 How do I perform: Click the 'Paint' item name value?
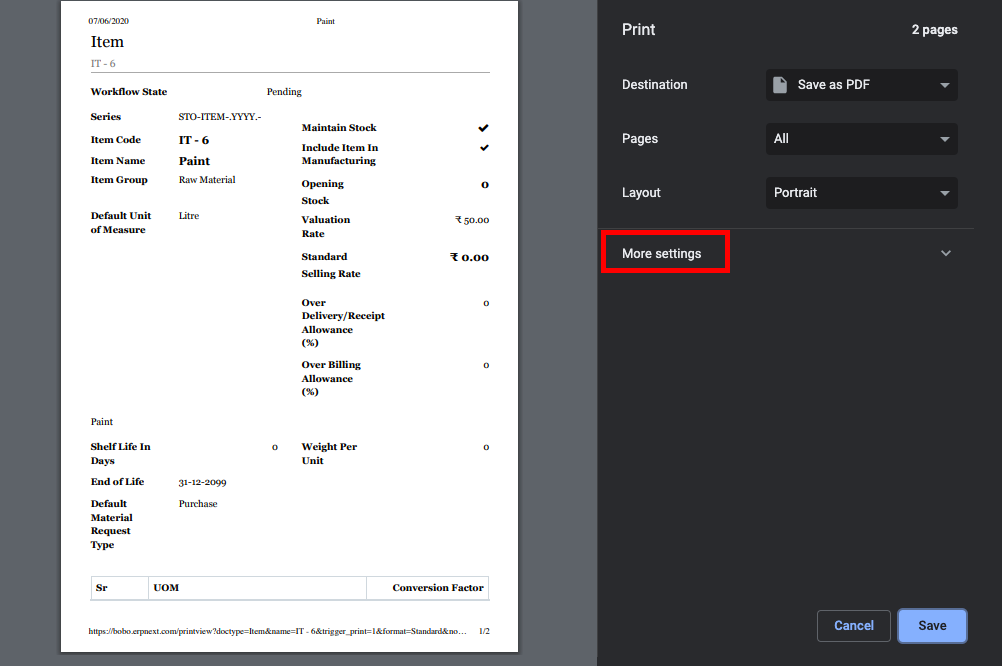194,161
